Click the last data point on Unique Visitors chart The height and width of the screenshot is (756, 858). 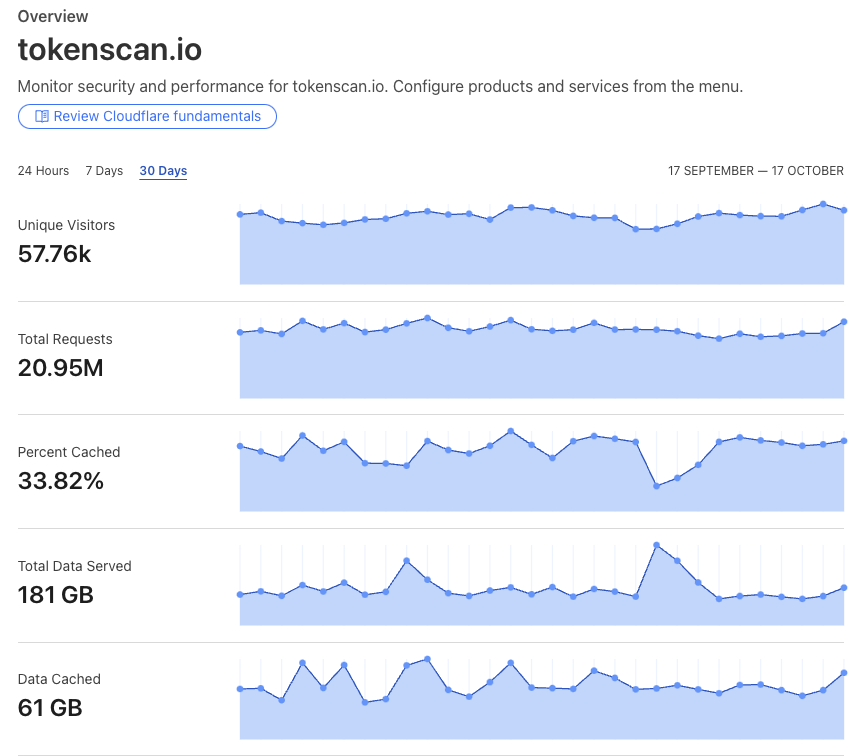click(844, 210)
